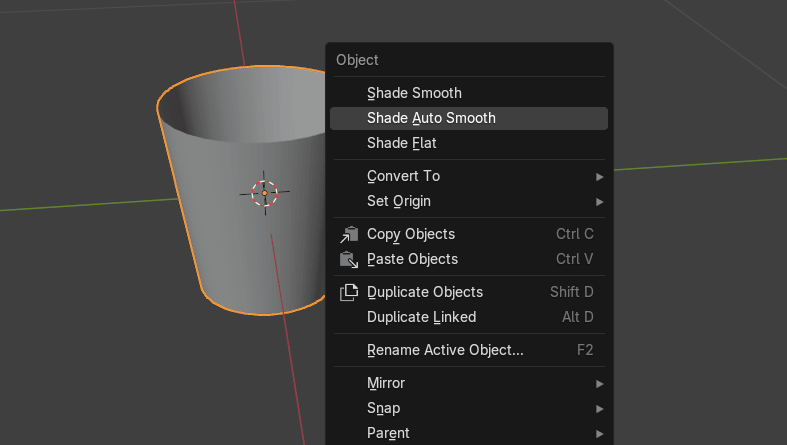
Task: Choose Duplicate Linked
Action: (x=421, y=317)
